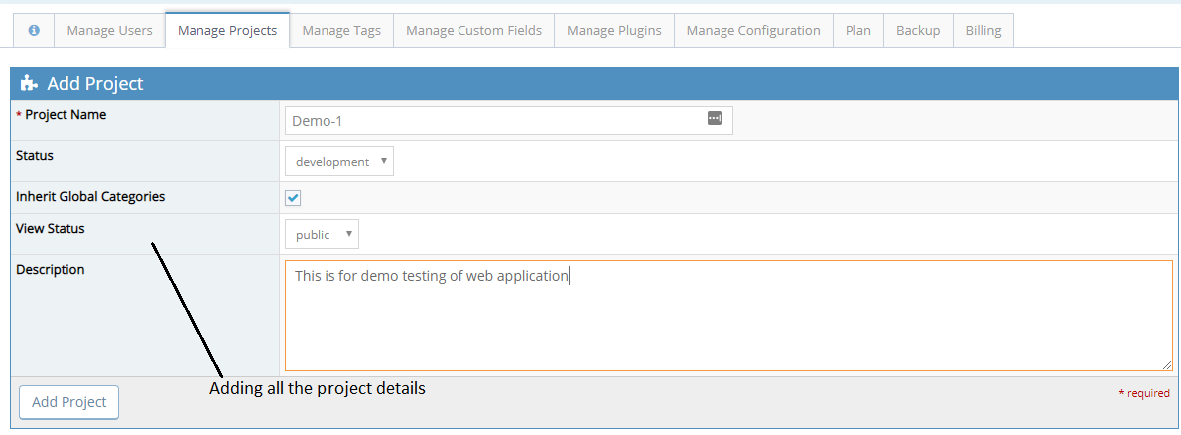
Task: Switch to the Manage Configuration tab
Action: [x=753, y=30]
